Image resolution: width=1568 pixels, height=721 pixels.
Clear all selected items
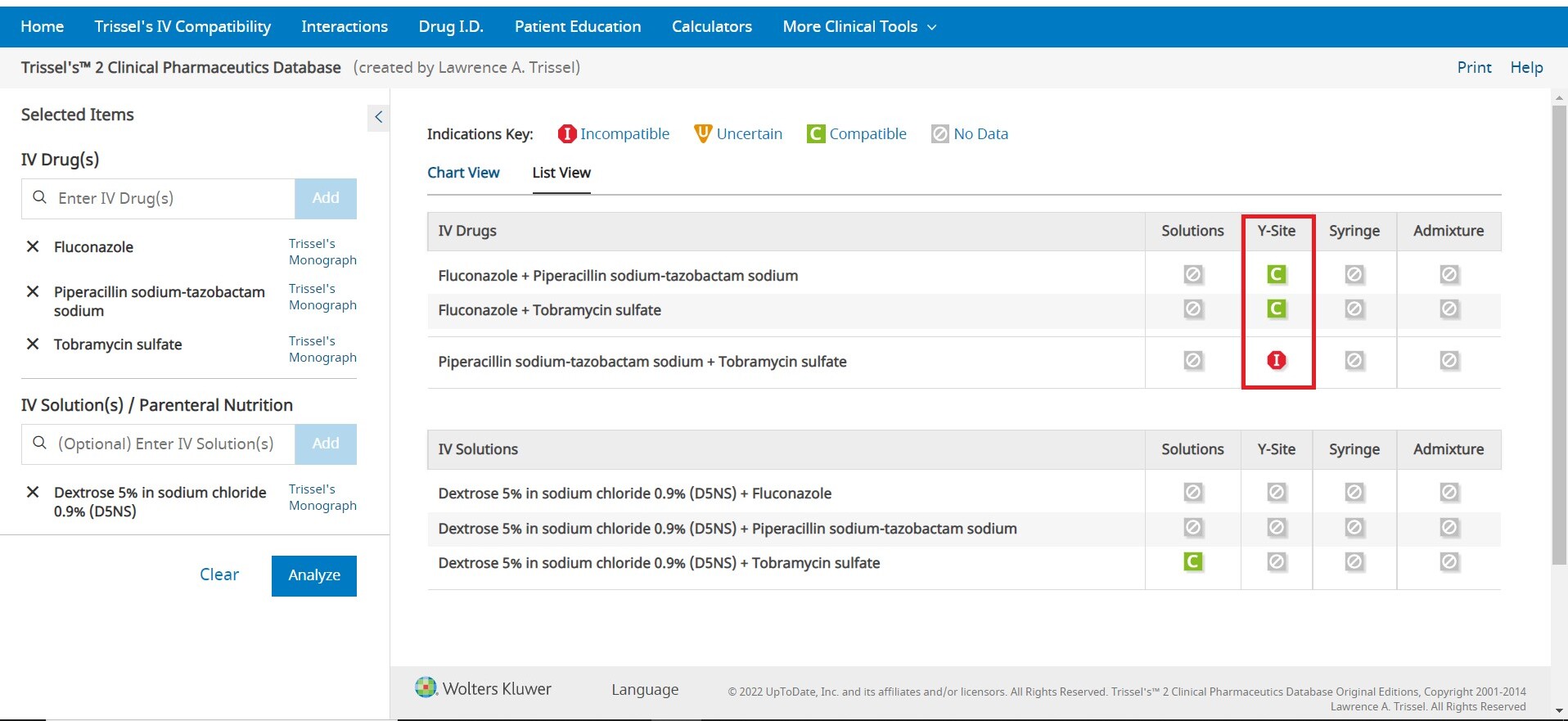[x=219, y=575]
